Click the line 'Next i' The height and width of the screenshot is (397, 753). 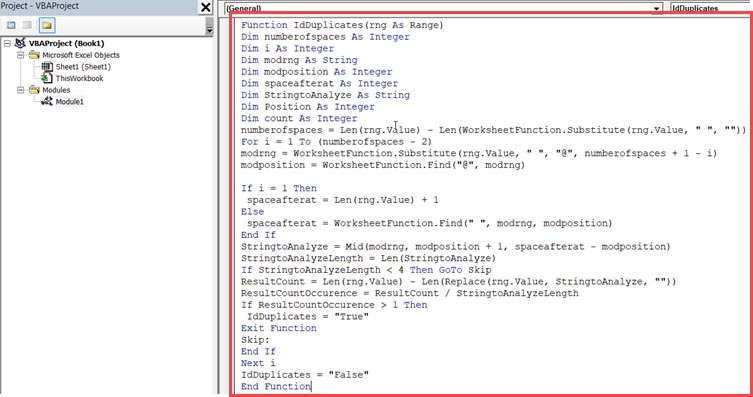(258, 363)
